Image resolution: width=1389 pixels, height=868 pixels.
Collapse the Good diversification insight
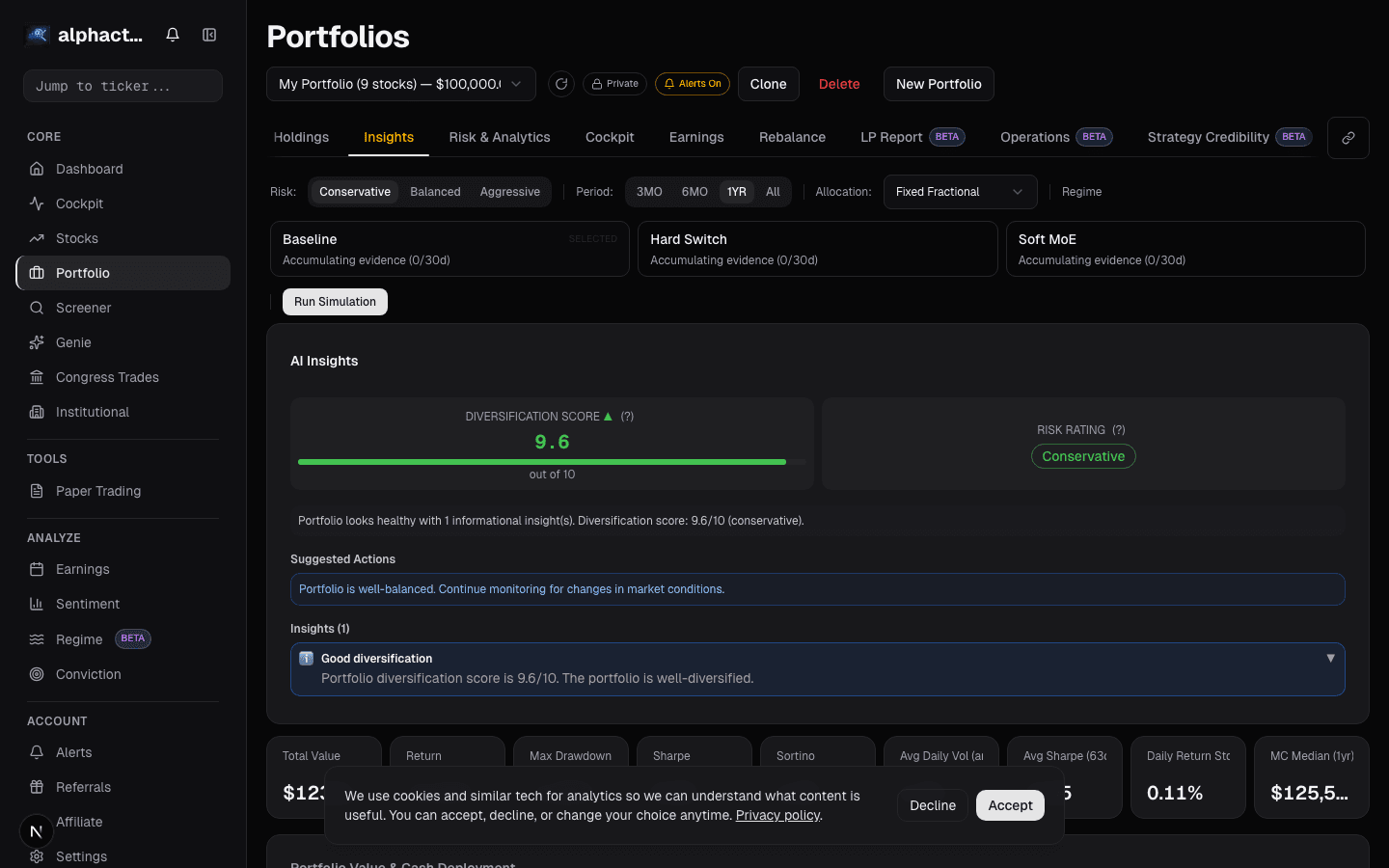pos(1331,657)
